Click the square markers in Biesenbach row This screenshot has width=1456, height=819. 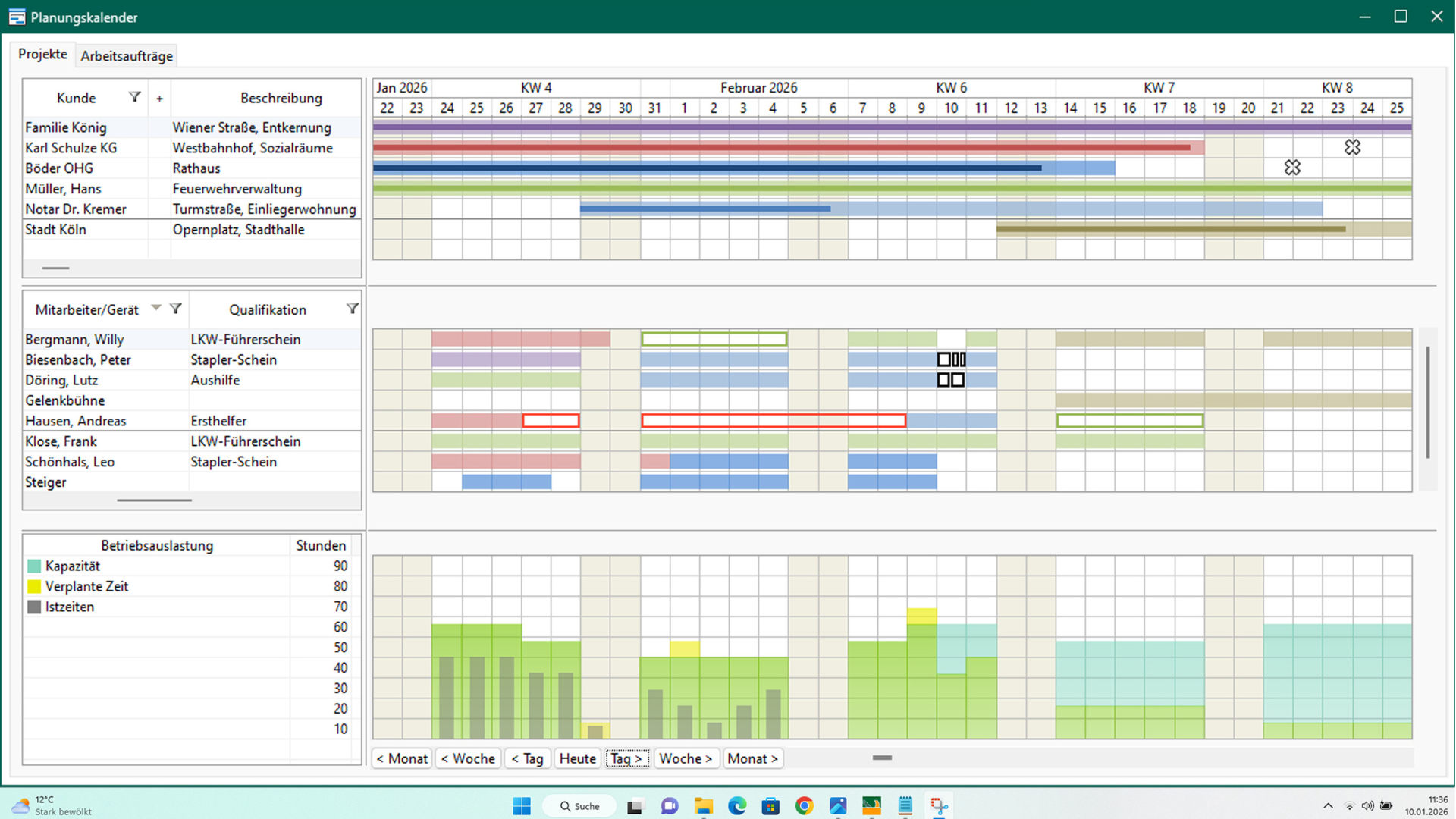pyautogui.click(x=951, y=359)
